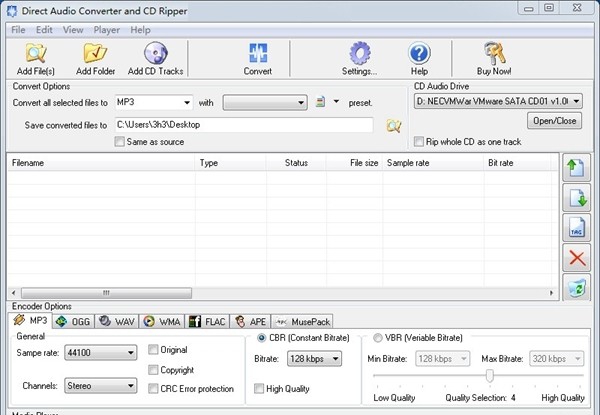The height and width of the screenshot is (415, 600).
Task: Select VBR (Variable Bitrate) radio button
Action: 377,338
